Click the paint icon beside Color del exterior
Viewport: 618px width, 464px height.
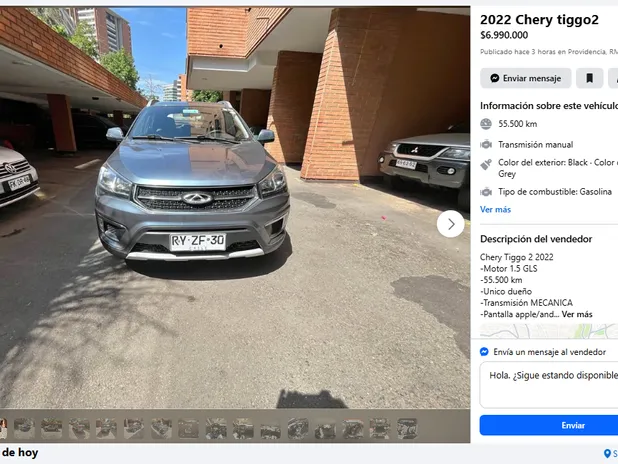coord(486,164)
